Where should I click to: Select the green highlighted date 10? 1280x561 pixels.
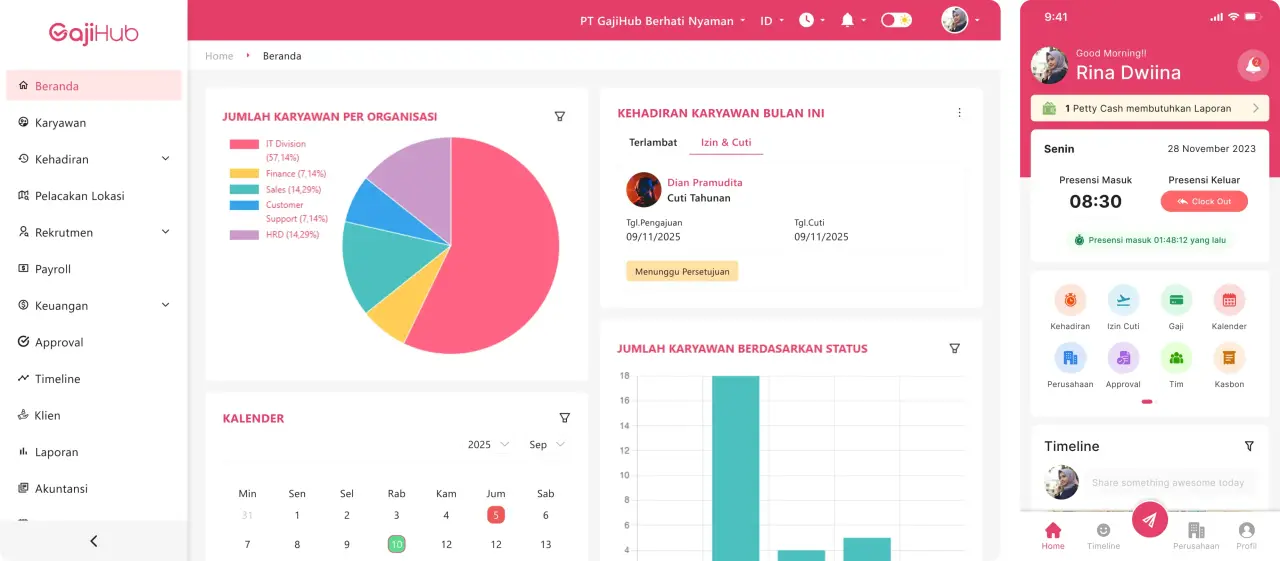tap(396, 544)
